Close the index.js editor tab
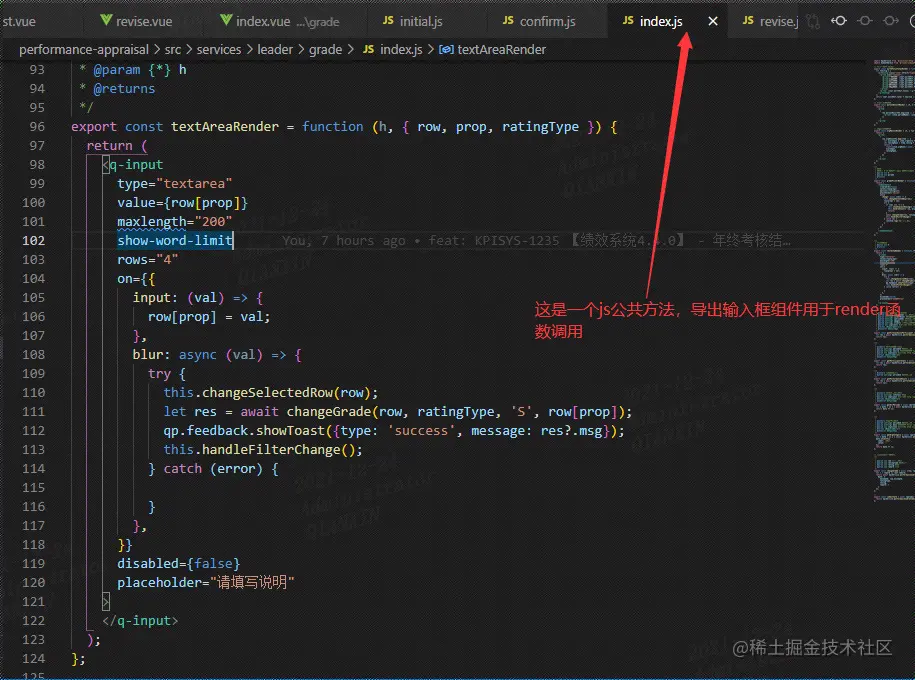Viewport: 915px width, 680px height. coord(713,22)
